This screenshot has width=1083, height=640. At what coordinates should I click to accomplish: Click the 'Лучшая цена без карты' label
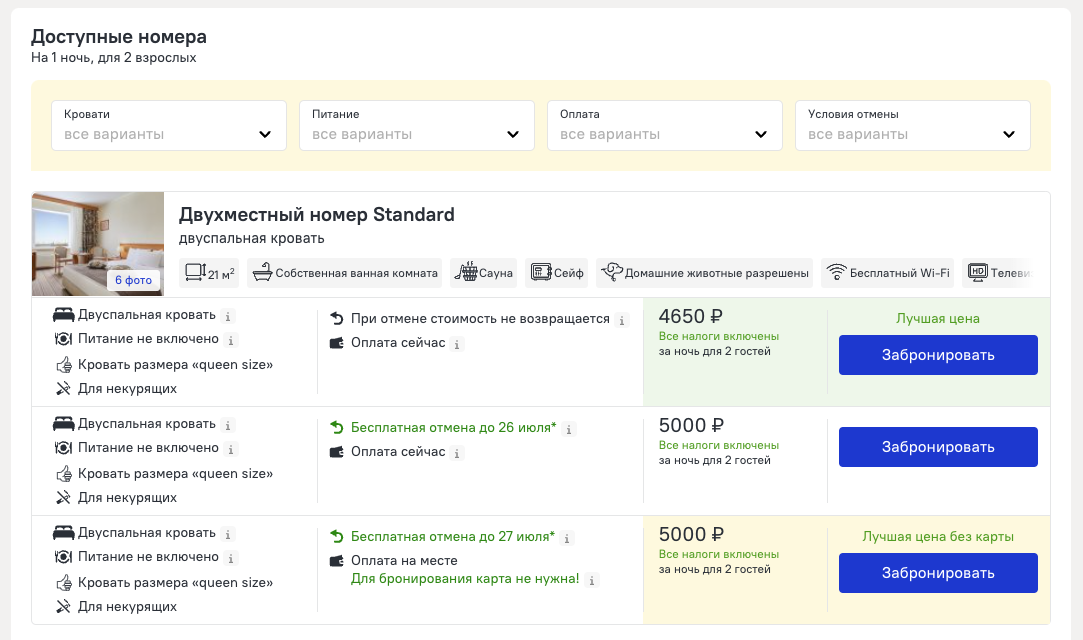point(938,536)
